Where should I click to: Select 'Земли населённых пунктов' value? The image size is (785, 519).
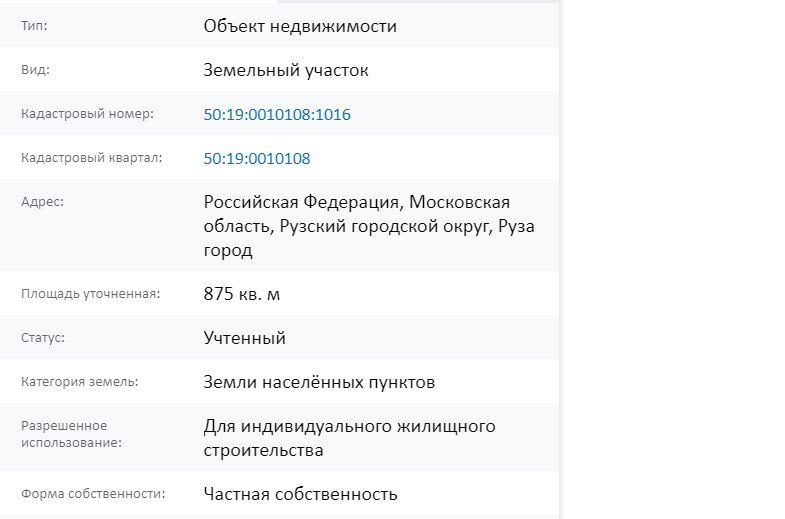tap(319, 382)
